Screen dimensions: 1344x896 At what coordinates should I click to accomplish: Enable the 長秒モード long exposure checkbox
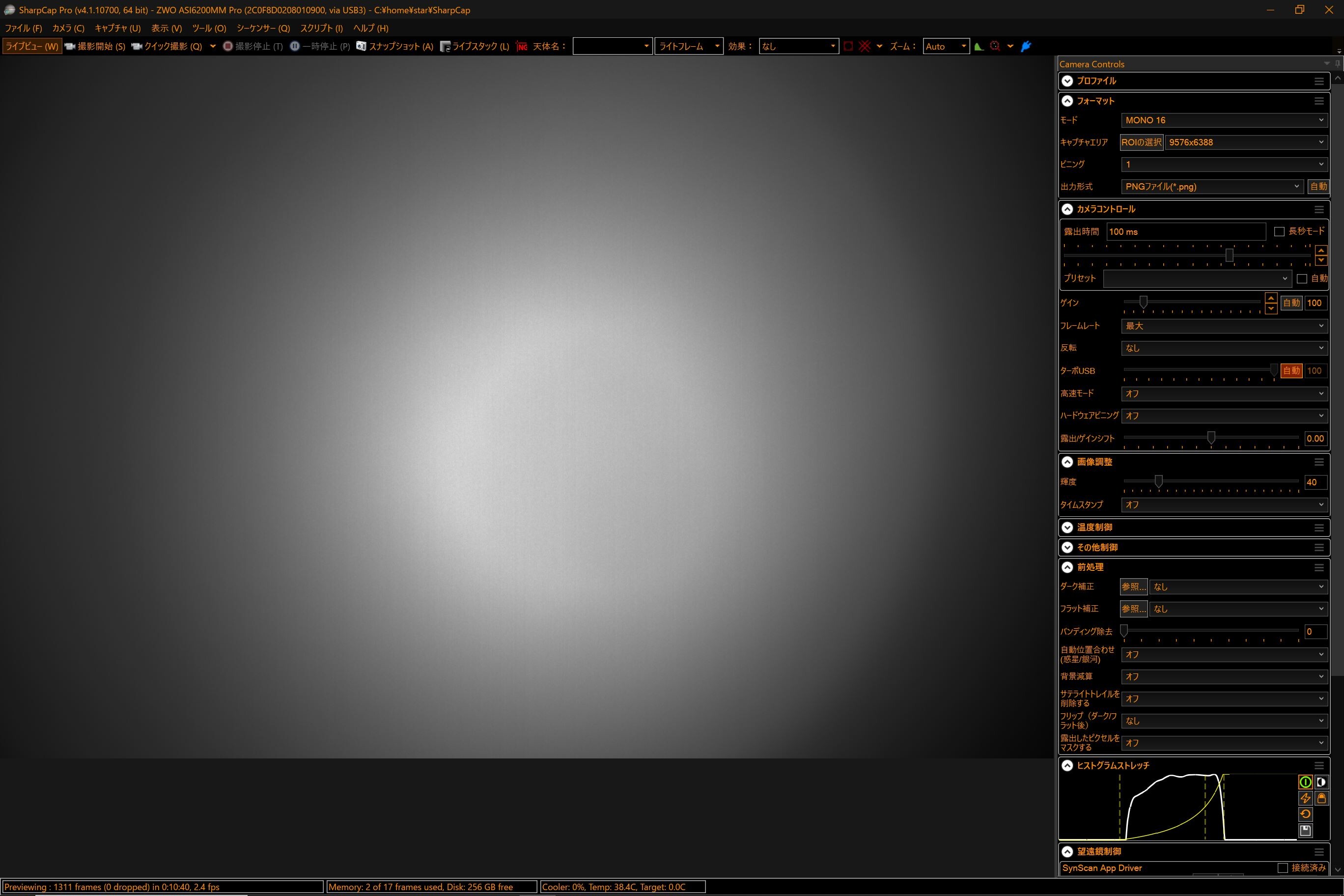tap(1280, 231)
